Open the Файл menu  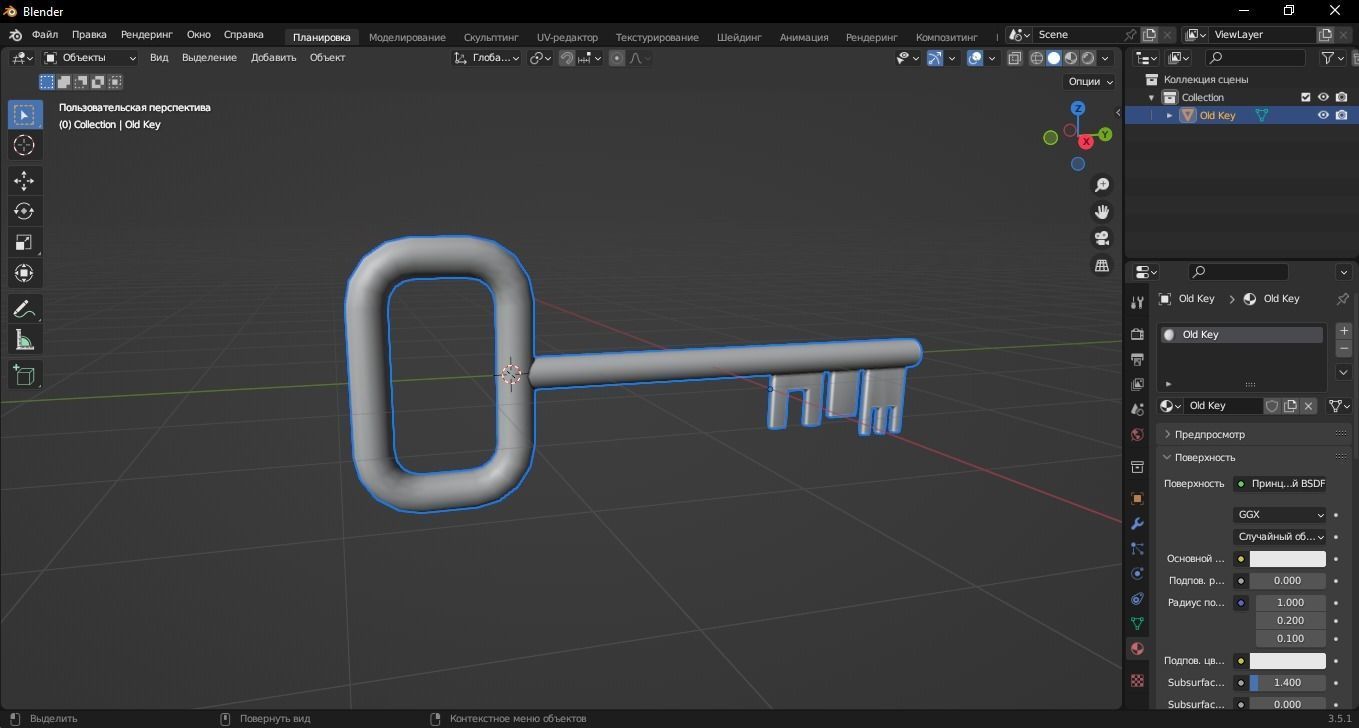click(45, 35)
